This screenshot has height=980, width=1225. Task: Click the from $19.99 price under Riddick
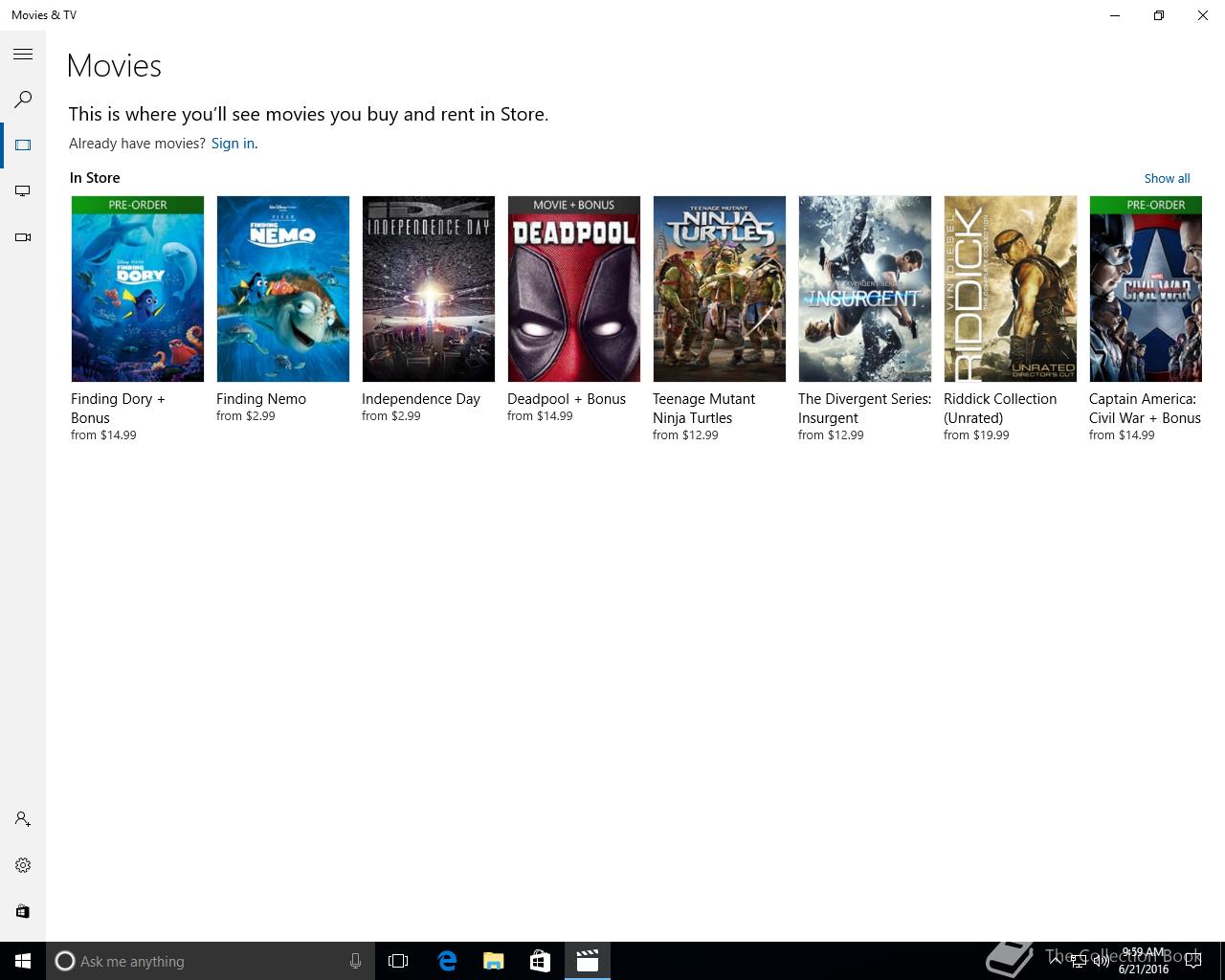(976, 435)
